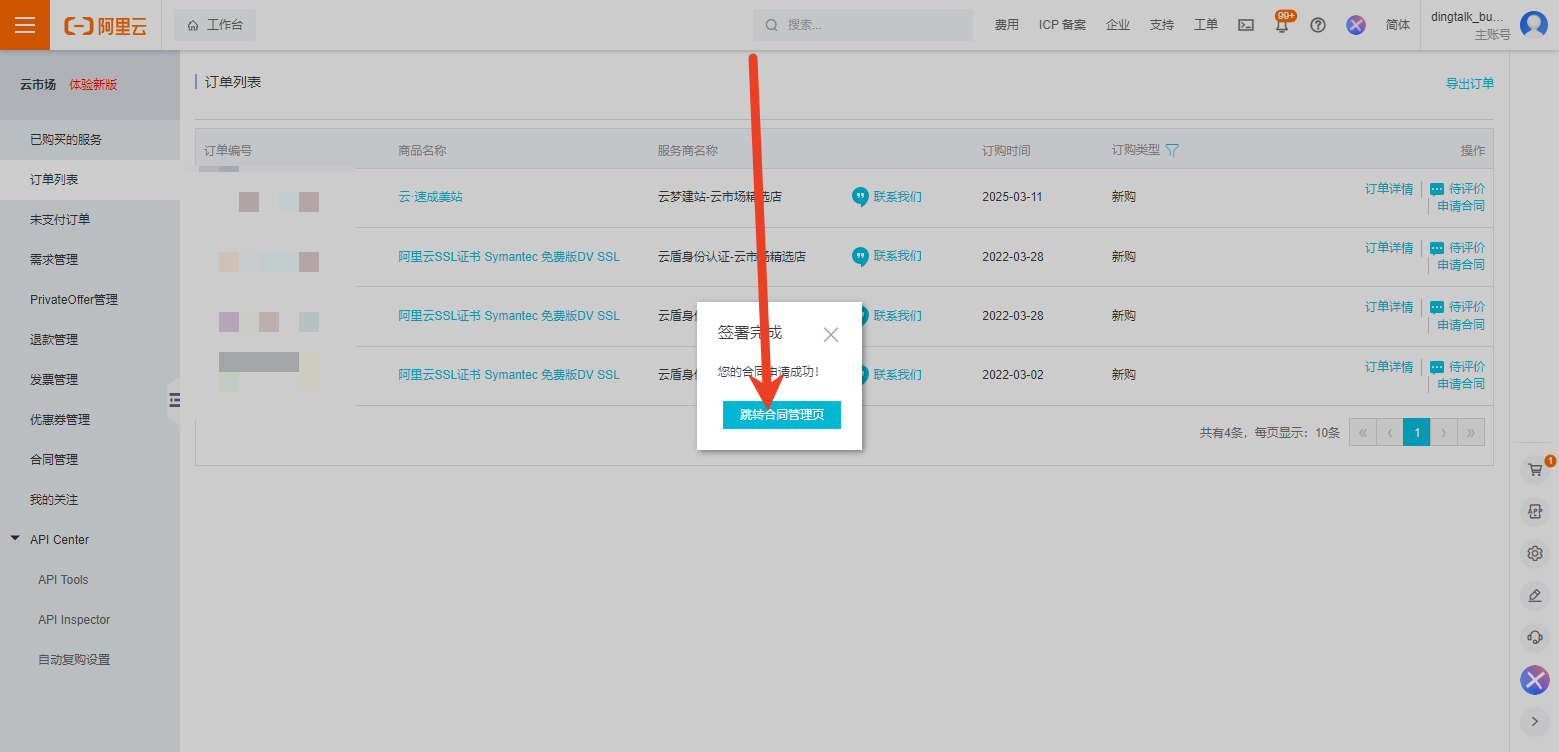Open the floating AI assistant icon
This screenshot has width=1559, height=752.
1535,680
